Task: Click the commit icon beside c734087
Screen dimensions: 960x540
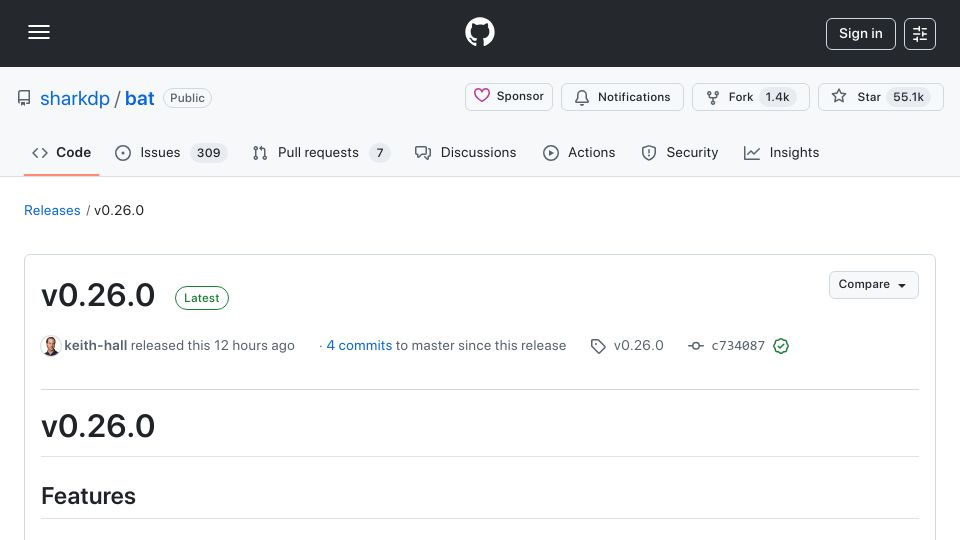Action: coord(696,346)
